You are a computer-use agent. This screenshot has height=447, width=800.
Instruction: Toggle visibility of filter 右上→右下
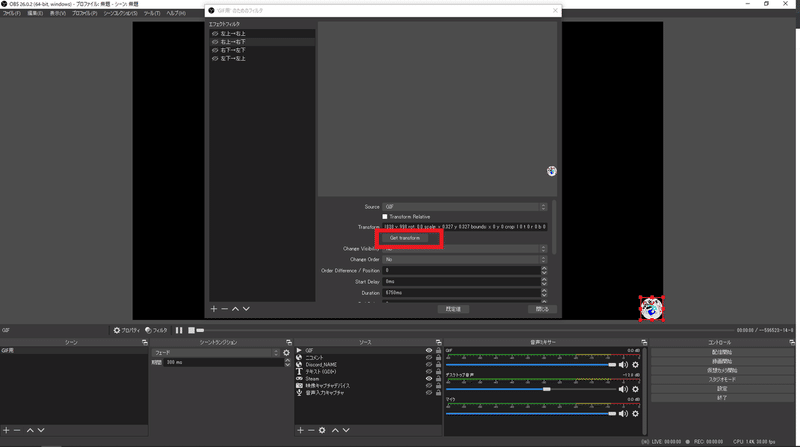tap(215, 42)
